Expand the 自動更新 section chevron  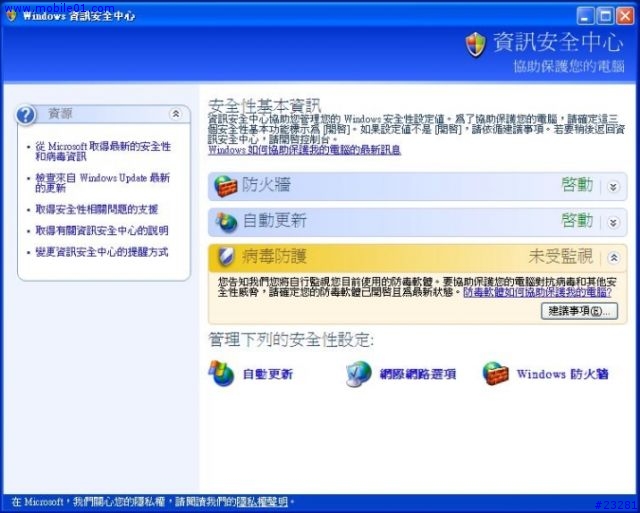tap(613, 222)
